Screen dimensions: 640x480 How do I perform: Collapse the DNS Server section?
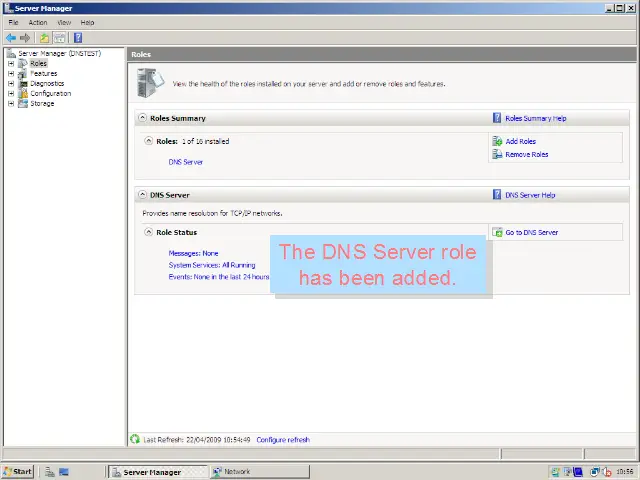point(142,194)
